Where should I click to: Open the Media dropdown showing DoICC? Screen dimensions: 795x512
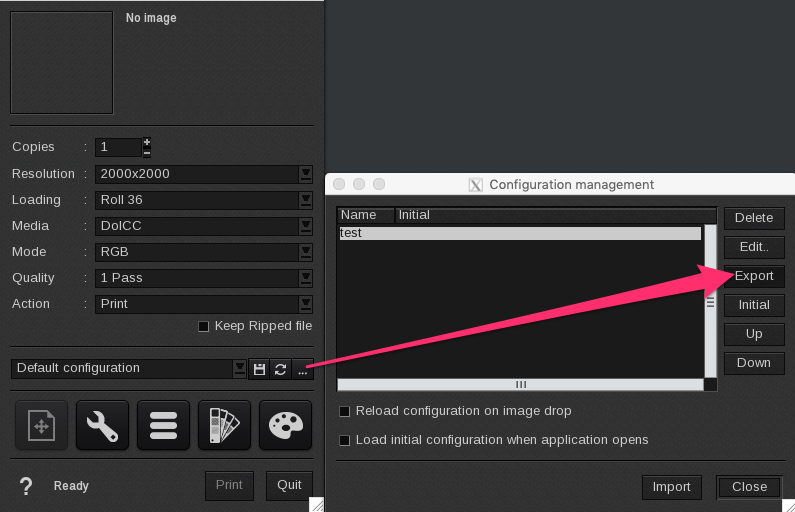[x=306, y=226]
